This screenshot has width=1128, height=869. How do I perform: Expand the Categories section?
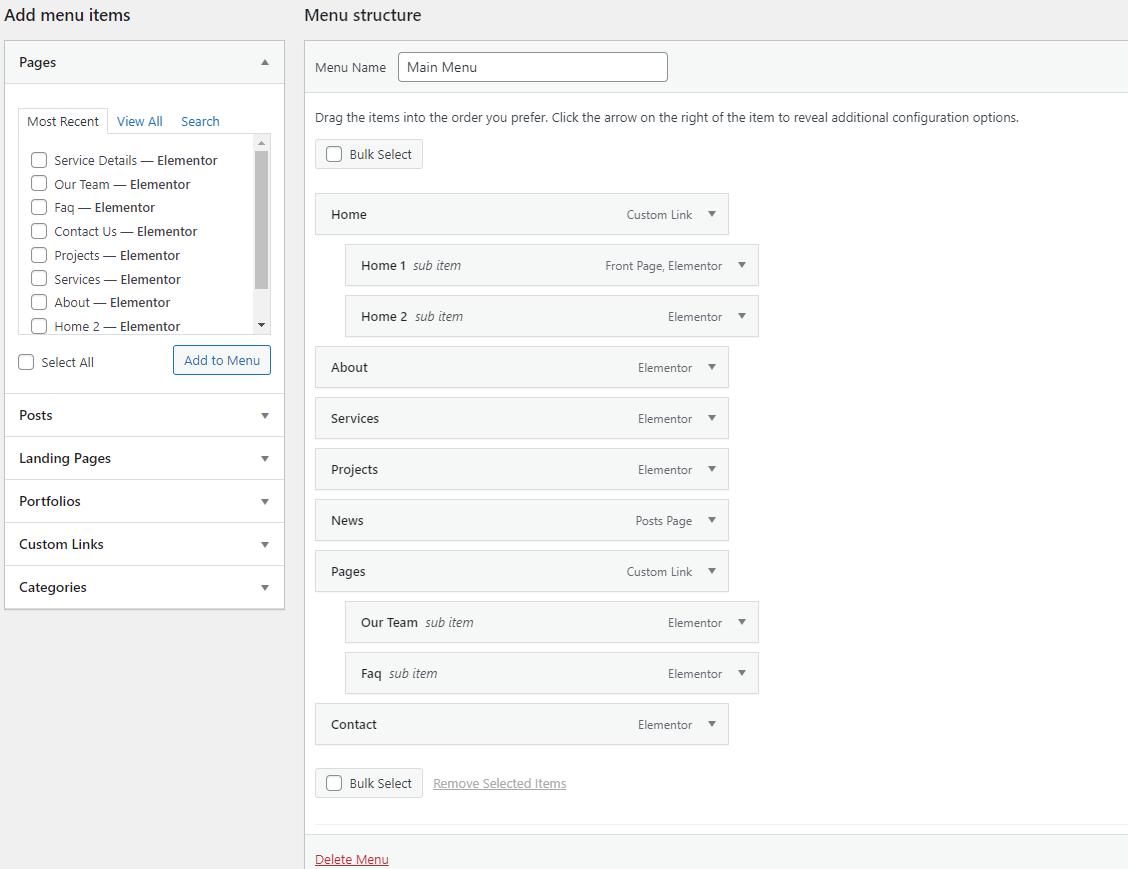[x=265, y=587]
